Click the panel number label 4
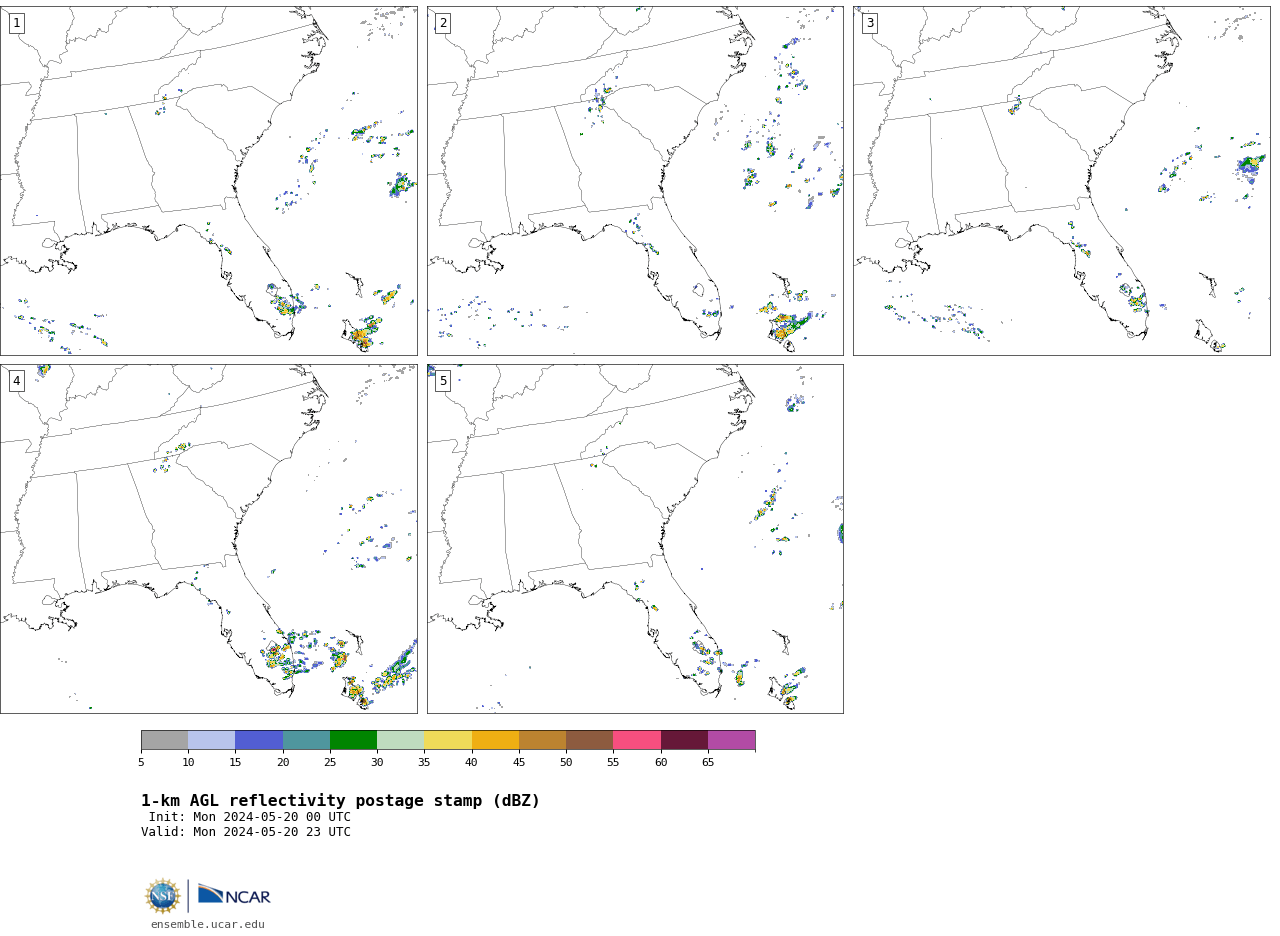The height and width of the screenshot is (936, 1280). (16, 381)
